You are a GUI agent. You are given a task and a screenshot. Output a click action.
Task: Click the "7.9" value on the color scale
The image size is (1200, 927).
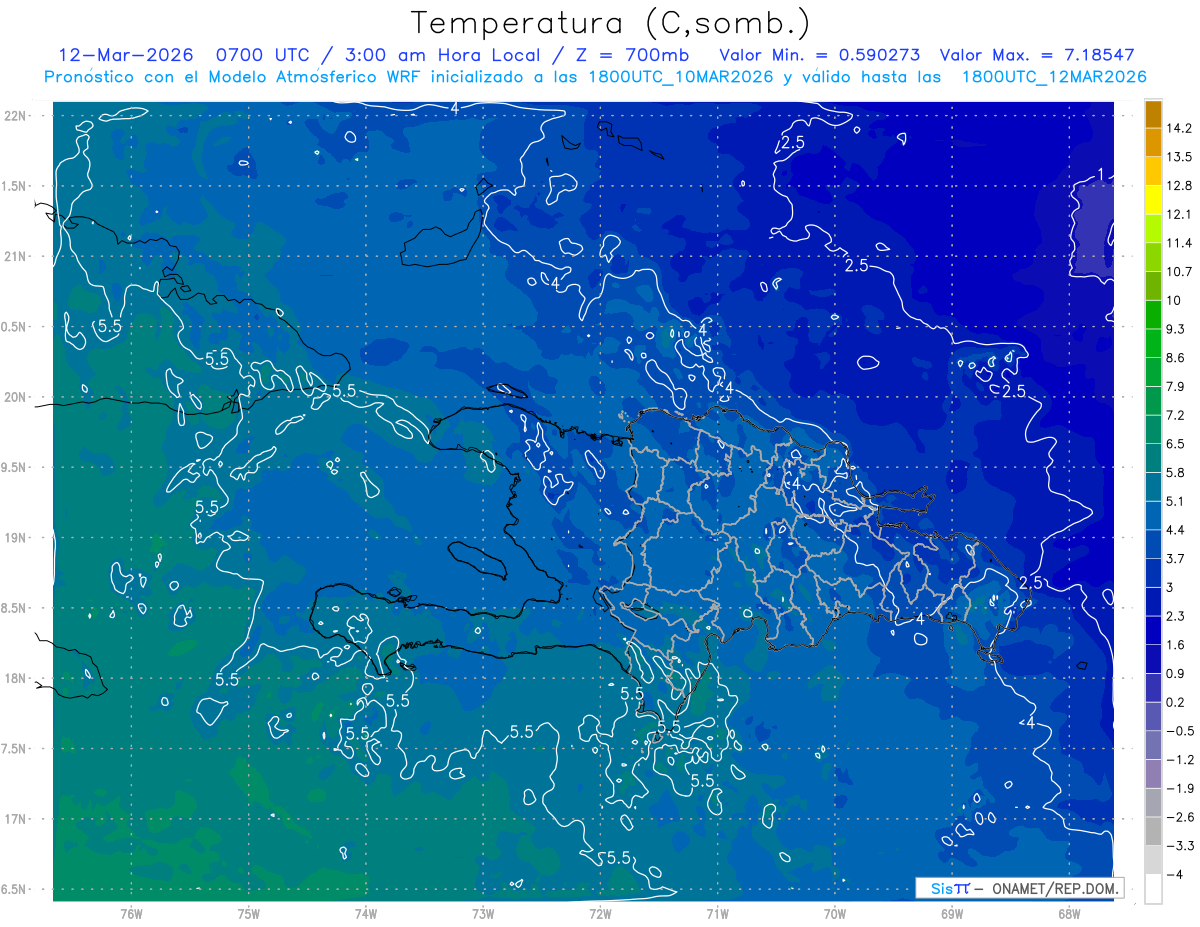(1177, 387)
